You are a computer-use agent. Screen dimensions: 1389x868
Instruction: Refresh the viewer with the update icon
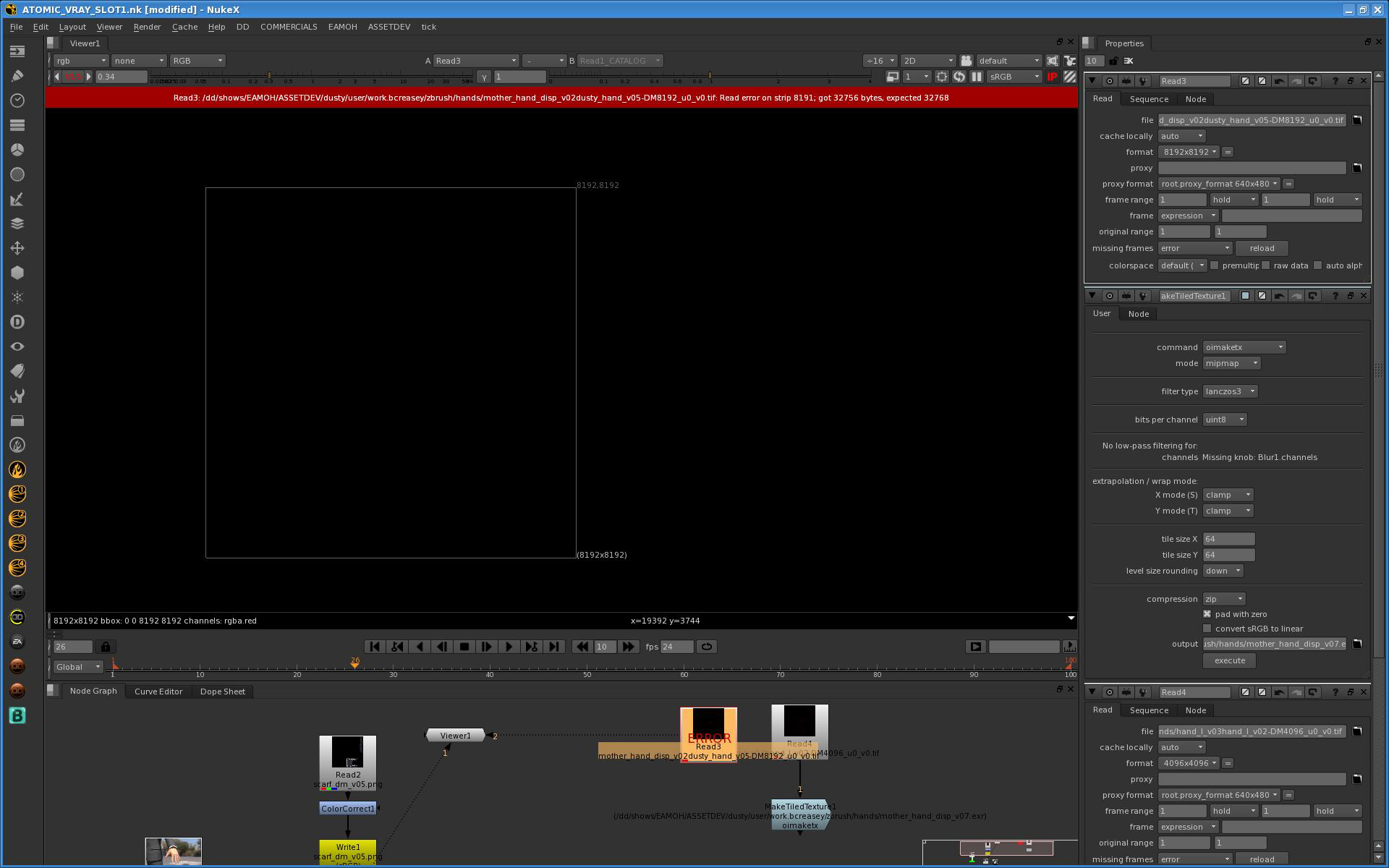pyautogui.click(x=959, y=77)
